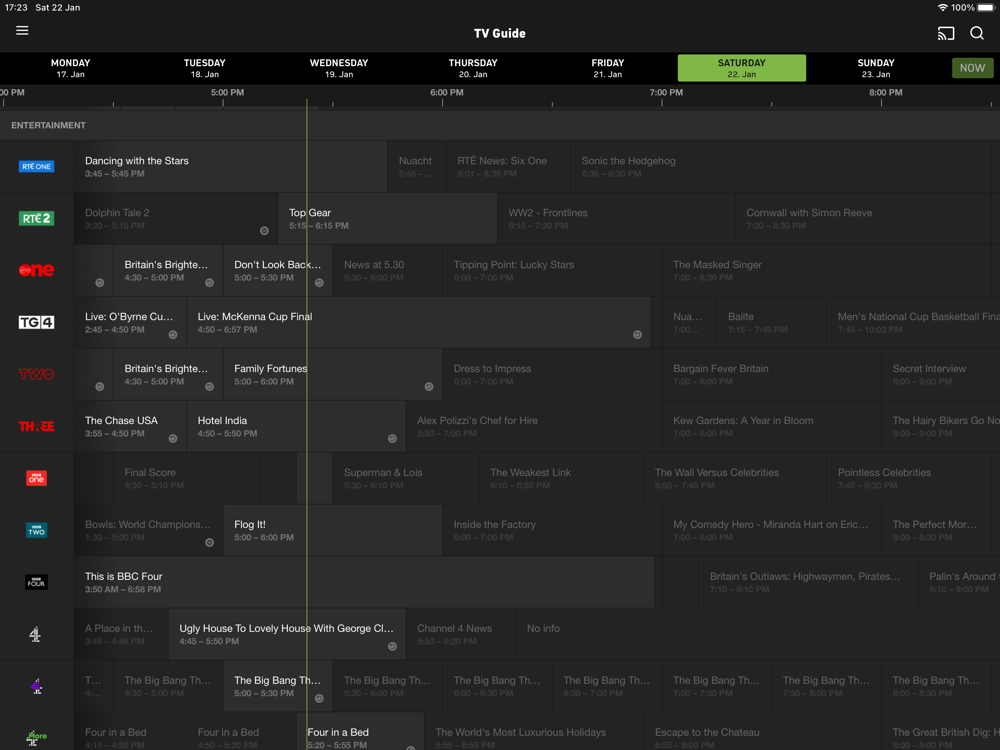Click replay icon on Dolphin Tale 2
This screenshot has width=1000, height=750.
264,230
